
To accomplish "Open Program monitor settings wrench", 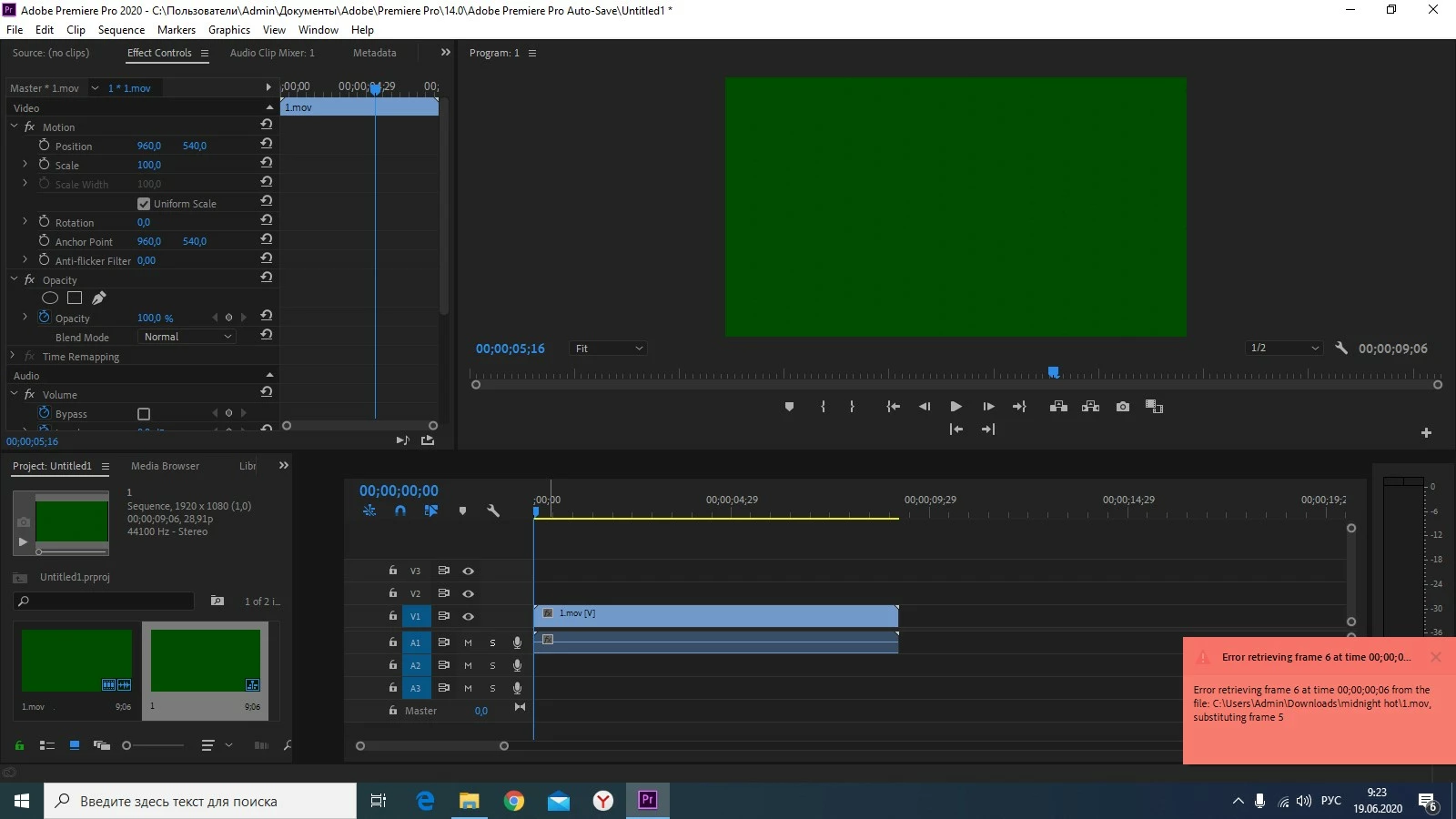I will [1341, 348].
